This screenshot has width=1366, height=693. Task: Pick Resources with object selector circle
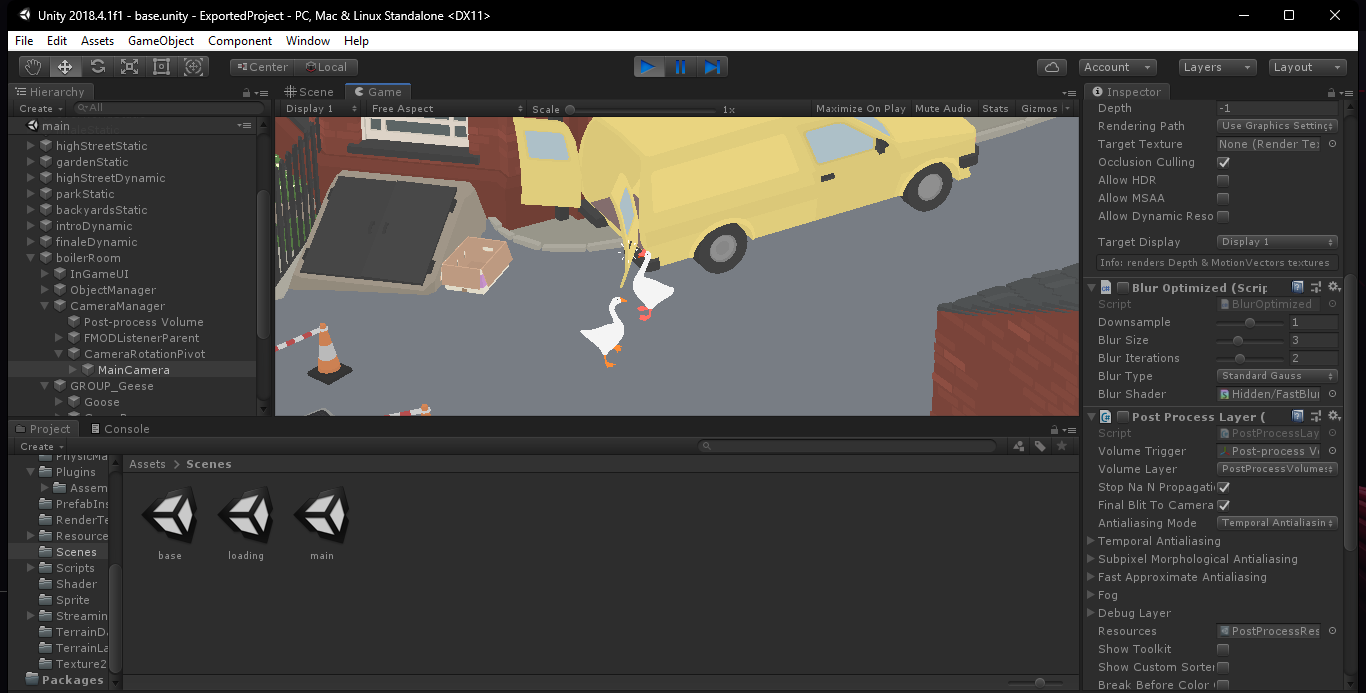(x=1332, y=631)
